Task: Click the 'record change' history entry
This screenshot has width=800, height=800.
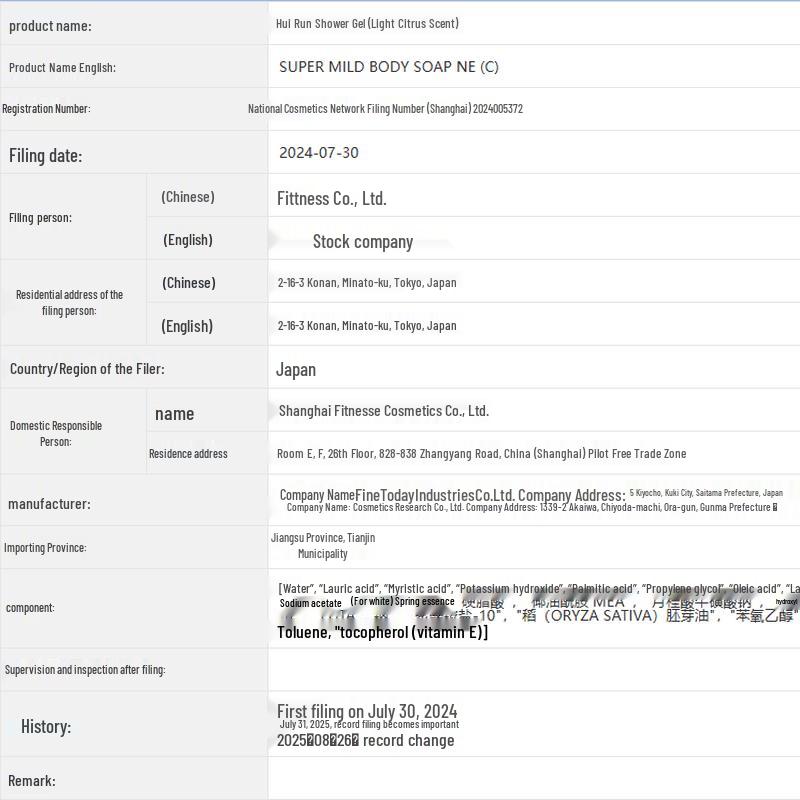Action: click(365, 741)
